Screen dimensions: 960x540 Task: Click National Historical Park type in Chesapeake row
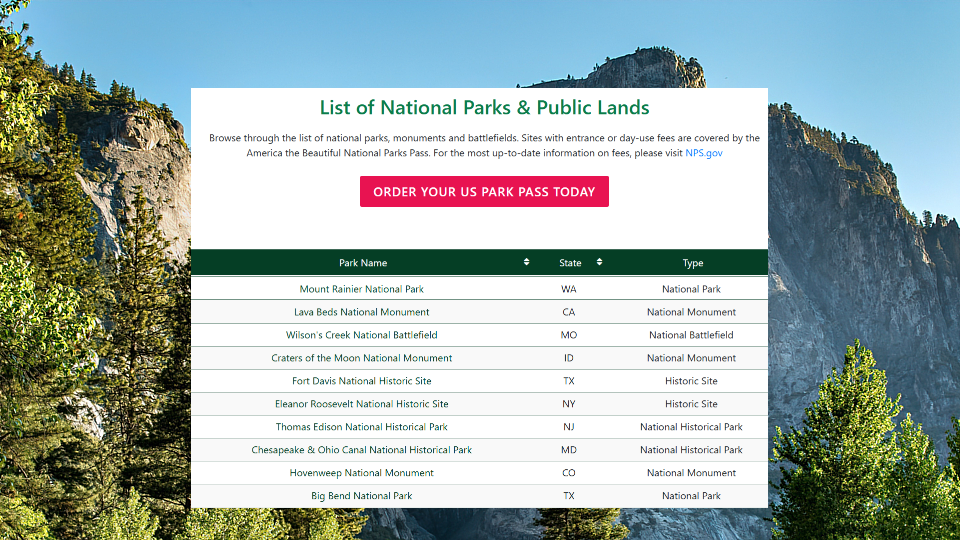click(x=691, y=450)
